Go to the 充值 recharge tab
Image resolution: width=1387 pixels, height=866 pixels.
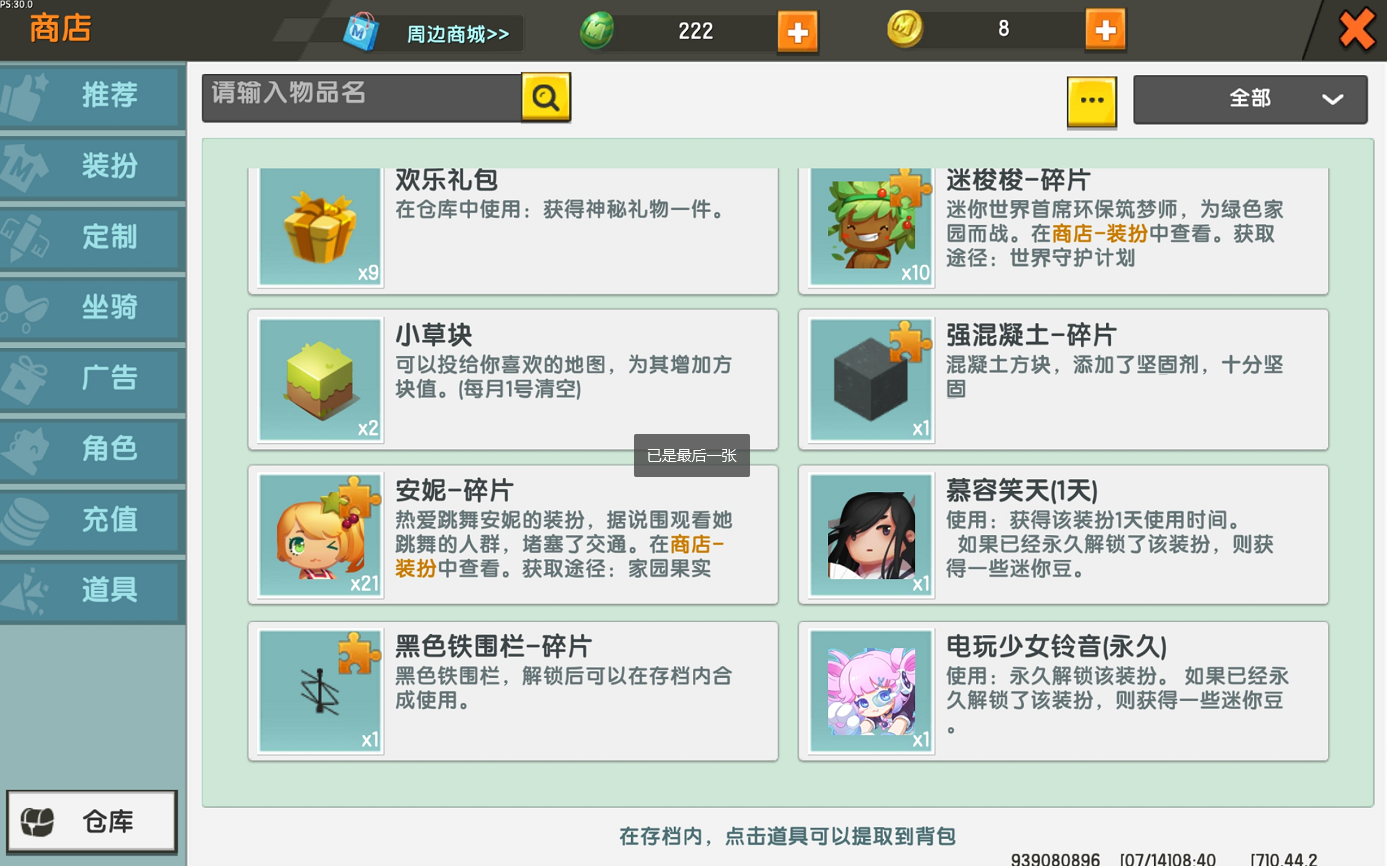92,520
